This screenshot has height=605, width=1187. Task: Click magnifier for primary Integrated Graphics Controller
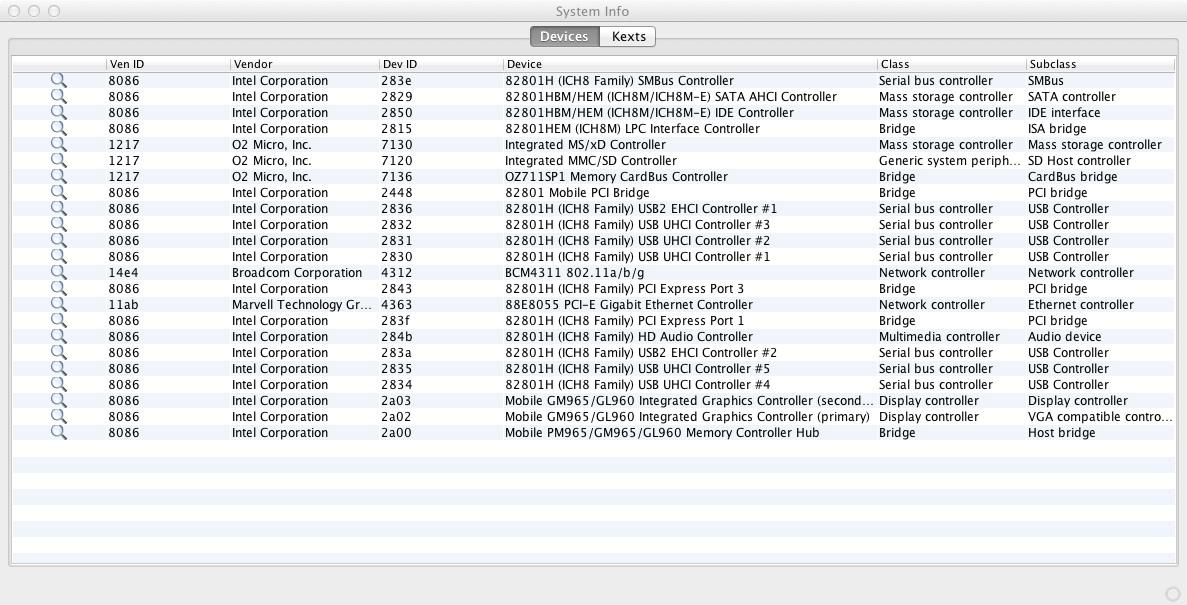click(59, 417)
